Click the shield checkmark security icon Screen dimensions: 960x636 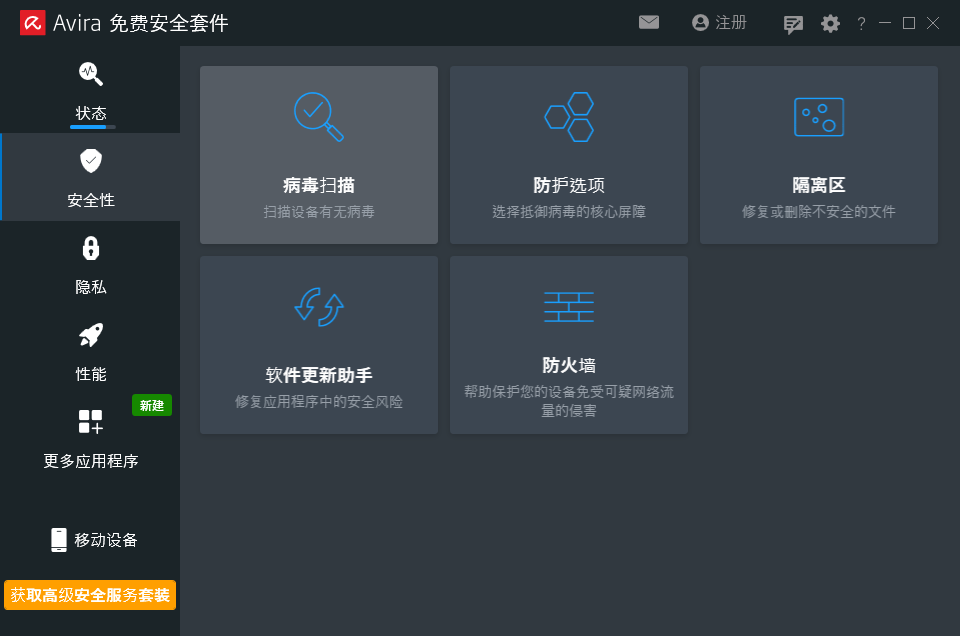(x=91, y=161)
